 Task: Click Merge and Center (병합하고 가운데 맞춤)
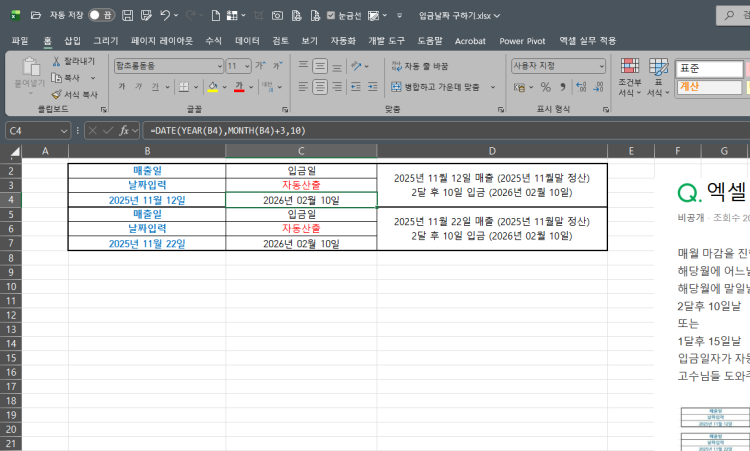point(435,87)
